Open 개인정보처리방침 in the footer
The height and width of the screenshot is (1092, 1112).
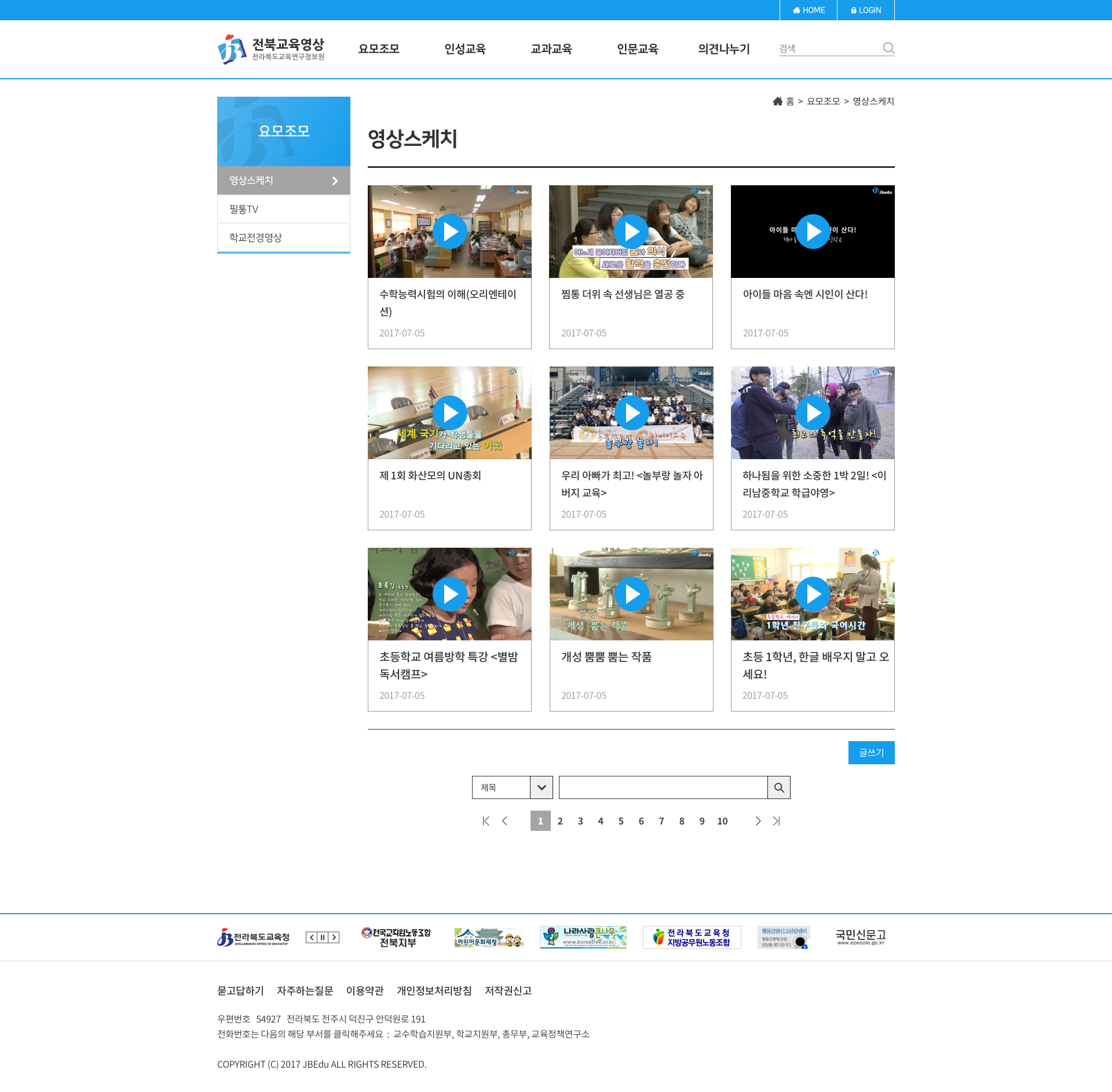pos(434,991)
